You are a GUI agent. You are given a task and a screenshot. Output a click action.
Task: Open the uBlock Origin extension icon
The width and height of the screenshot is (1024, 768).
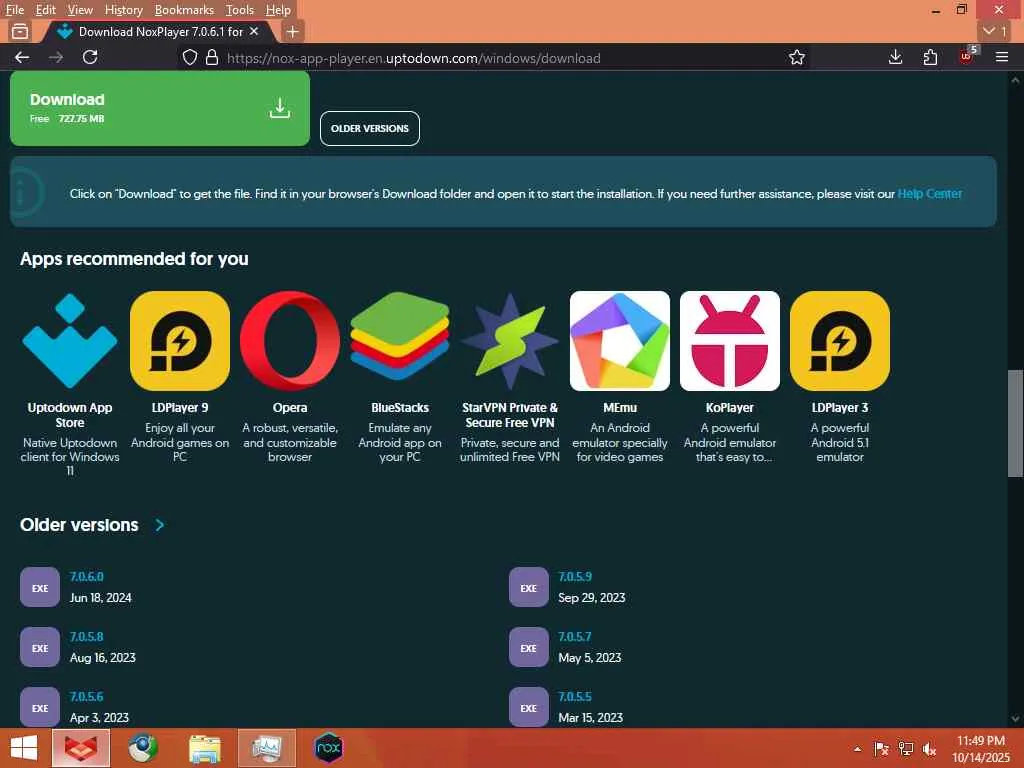(967, 56)
